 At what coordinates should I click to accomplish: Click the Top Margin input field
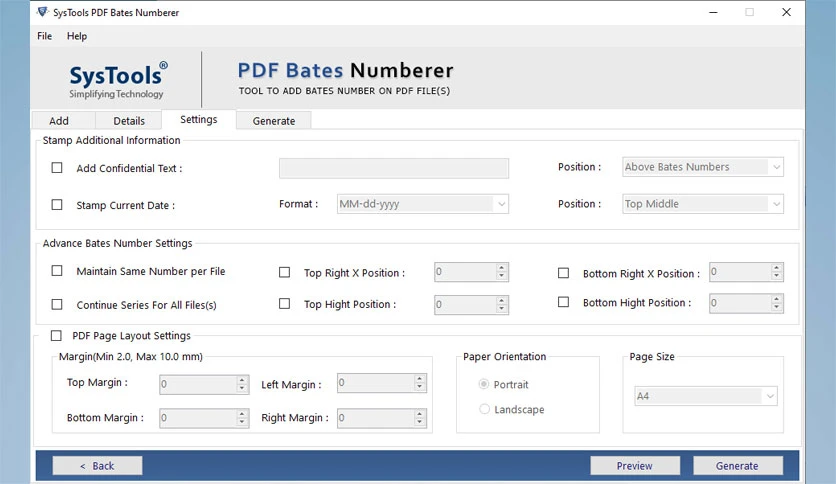(x=198, y=384)
